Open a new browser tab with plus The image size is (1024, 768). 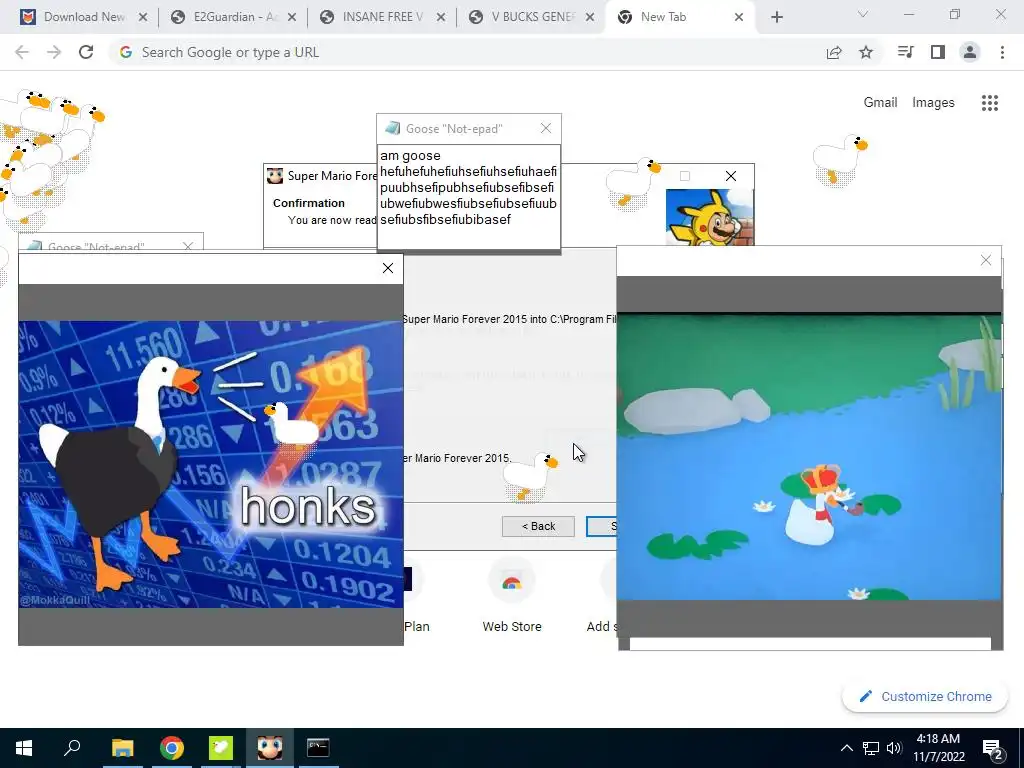(x=776, y=17)
